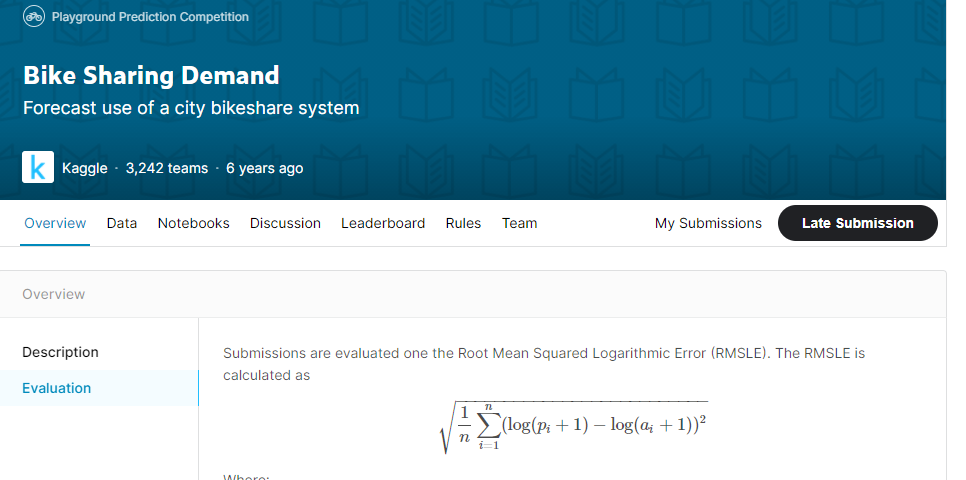
Task: View the Leaderboard tab
Action: click(x=383, y=223)
